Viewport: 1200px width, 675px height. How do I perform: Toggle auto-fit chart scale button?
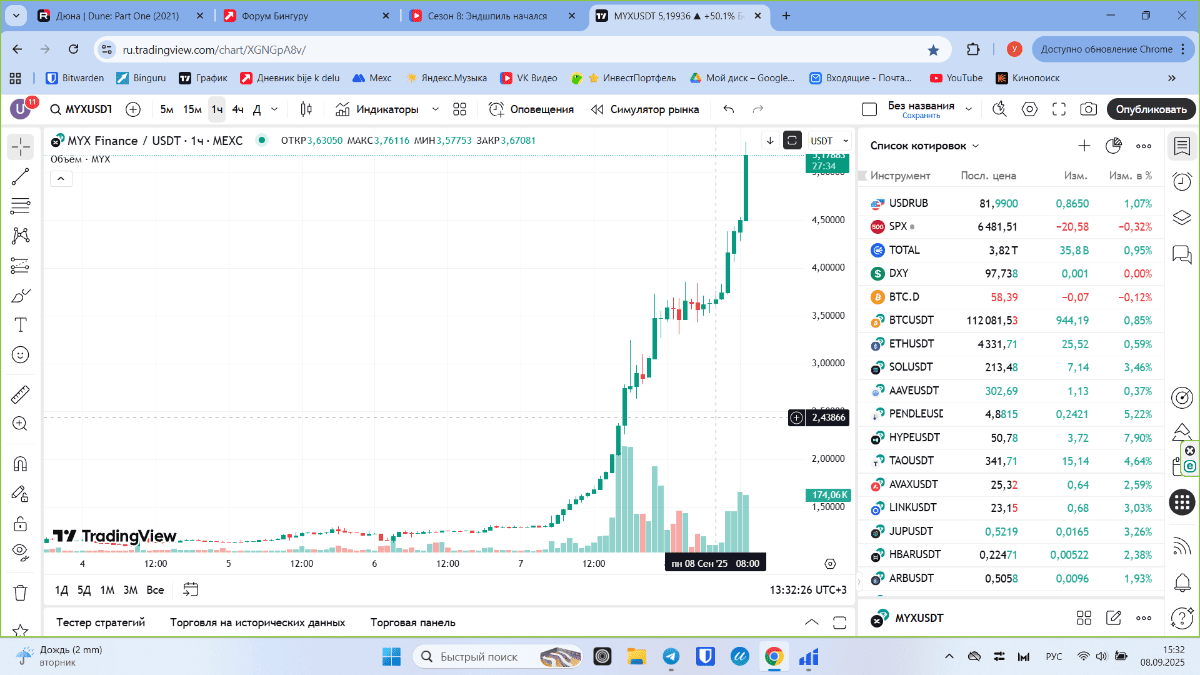tap(793, 141)
